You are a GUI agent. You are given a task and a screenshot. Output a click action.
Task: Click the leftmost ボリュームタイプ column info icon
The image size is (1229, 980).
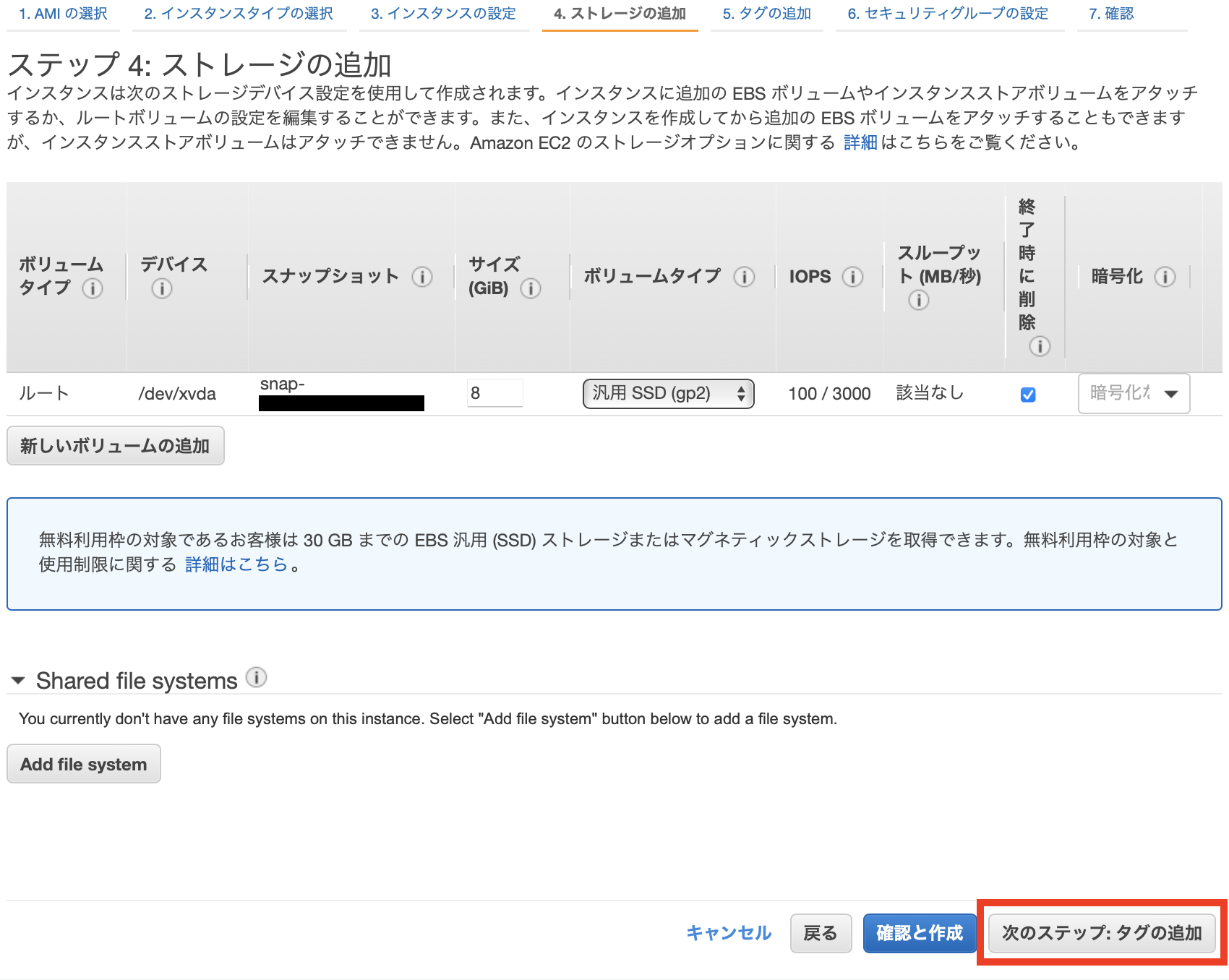click(92, 288)
